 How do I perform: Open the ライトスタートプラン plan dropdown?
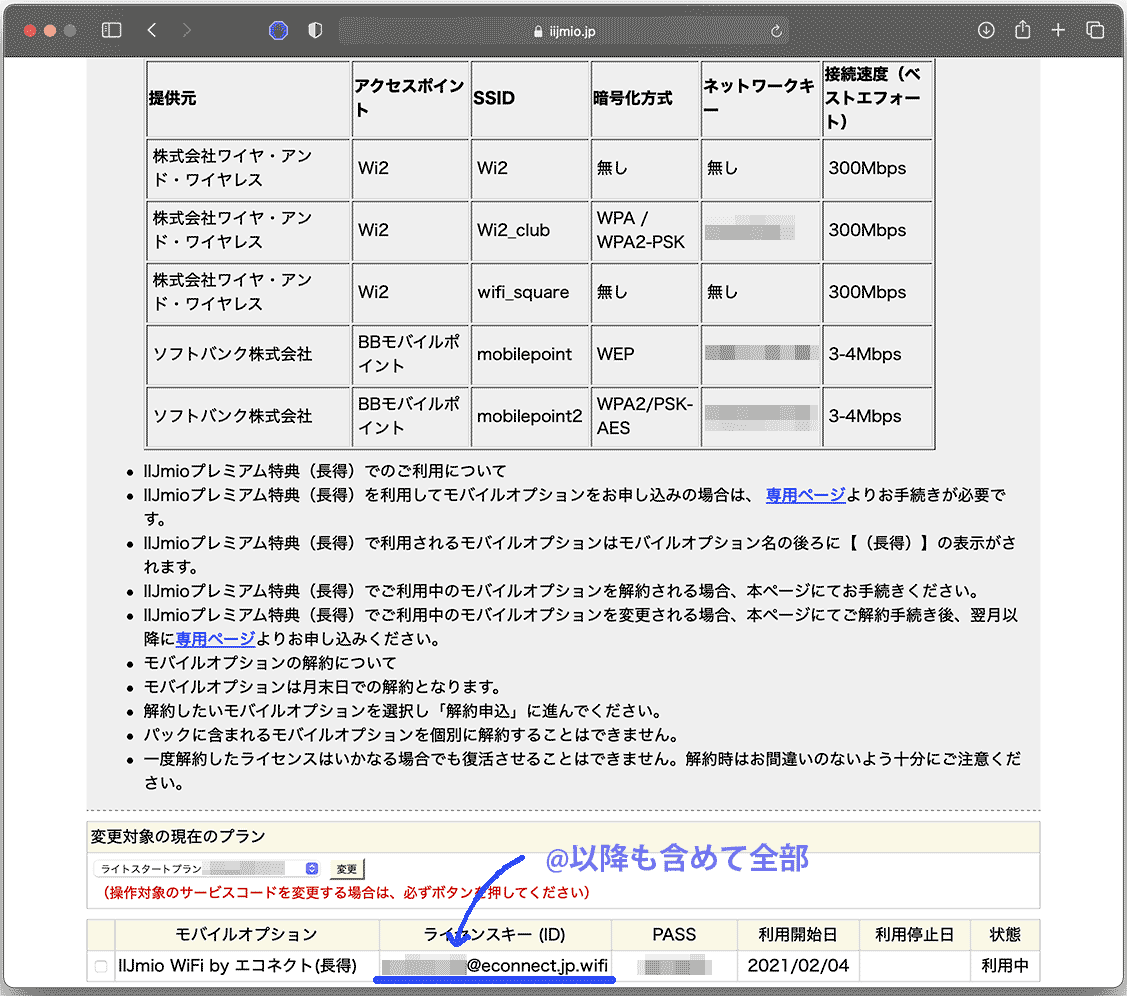coord(207,868)
